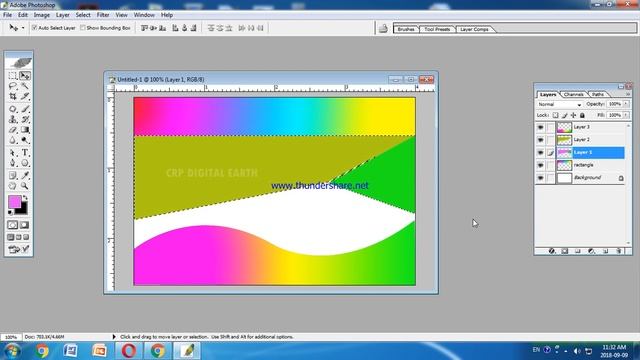Open the tool preset picker arrow
Screen dimensions: 640x360
coord(23,28)
